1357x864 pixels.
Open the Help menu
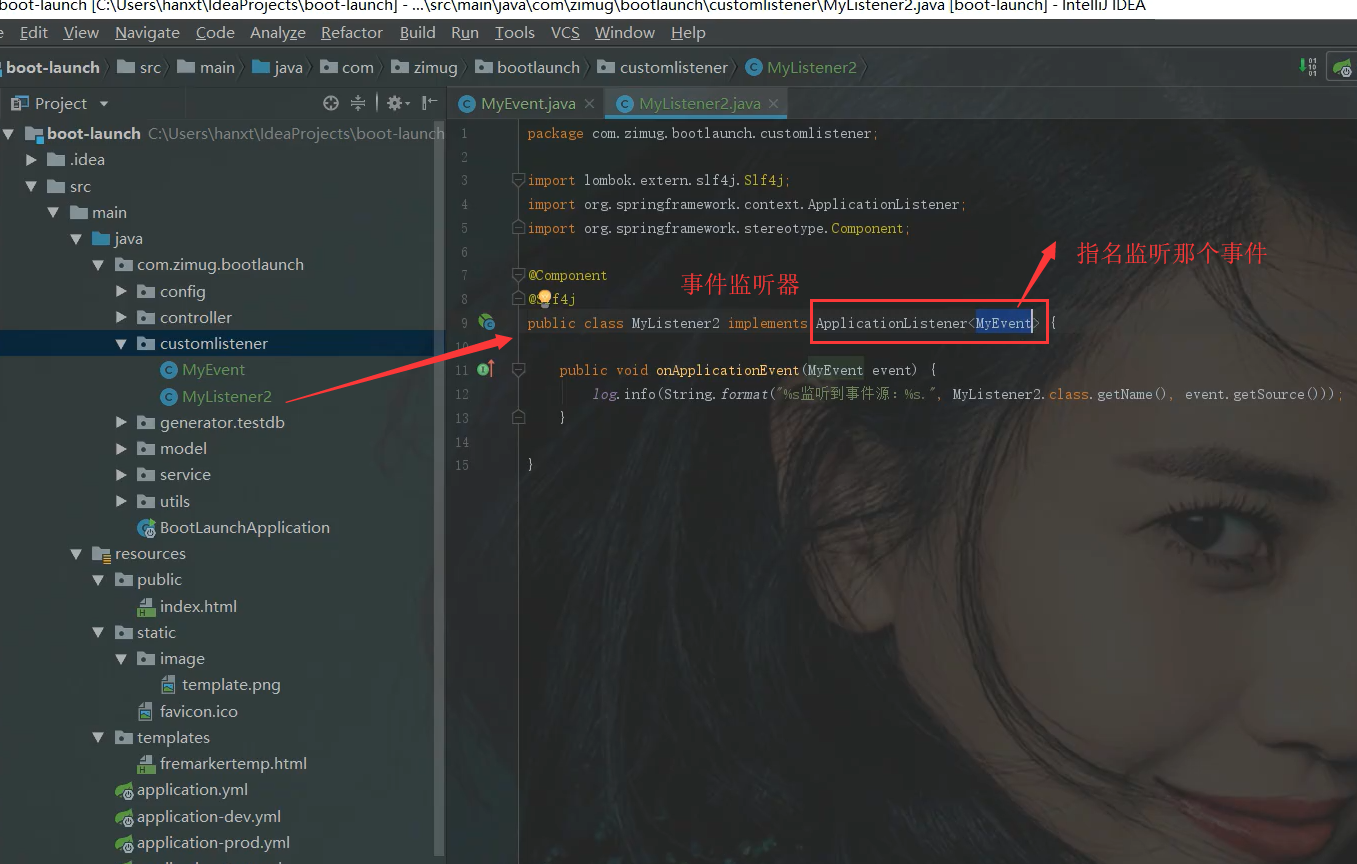click(x=688, y=32)
